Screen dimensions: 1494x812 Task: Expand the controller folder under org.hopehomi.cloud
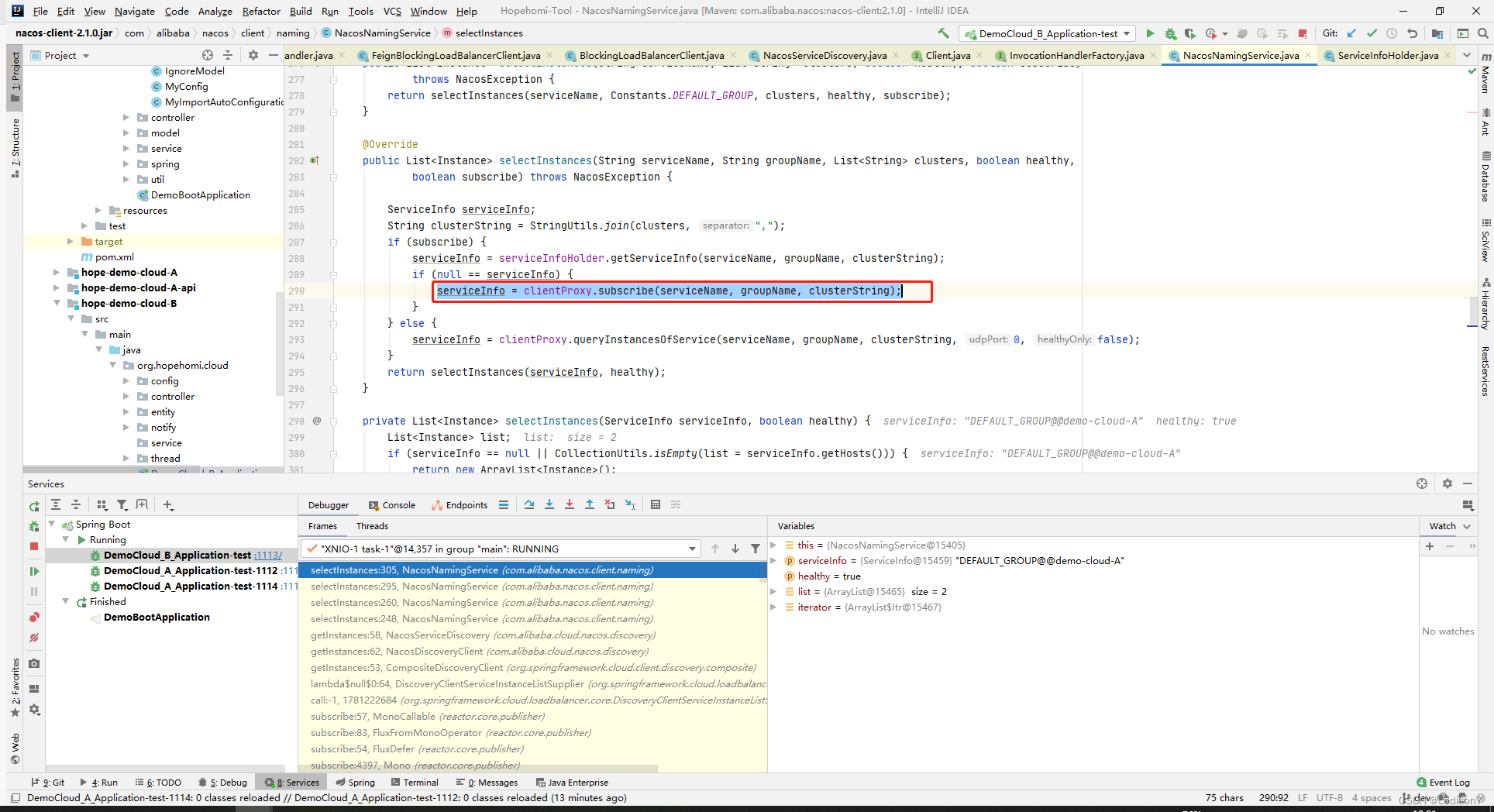pyautogui.click(x=126, y=397)
